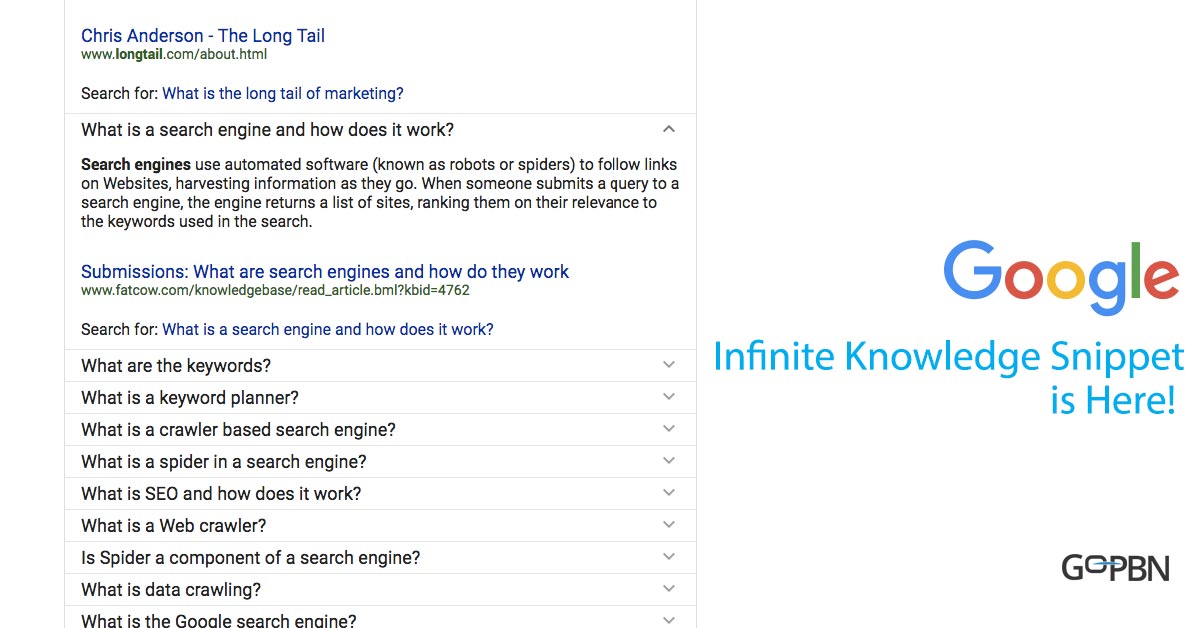The width and height of the screenshot is (1200, 628).
Task: Expand 'What is a Web crawler?' chevron
Action: point(669,525)
